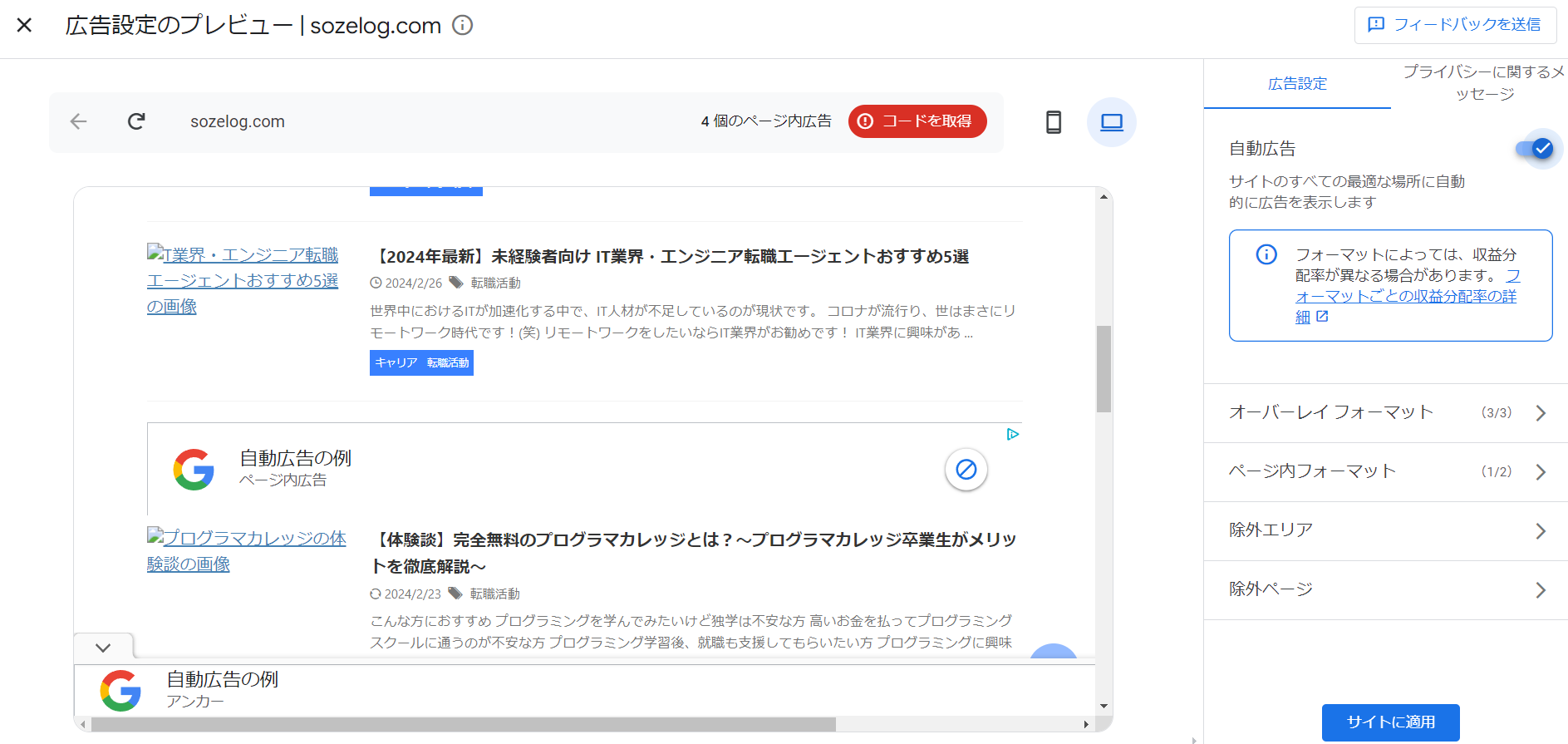Screen dimensions: 1568x744
Task: Click the clock icon beside 2024/2/26
Action: [376, 283]
